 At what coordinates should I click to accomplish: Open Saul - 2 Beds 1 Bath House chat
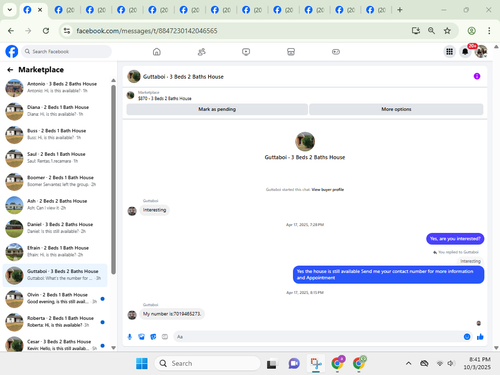pos(55,158)
